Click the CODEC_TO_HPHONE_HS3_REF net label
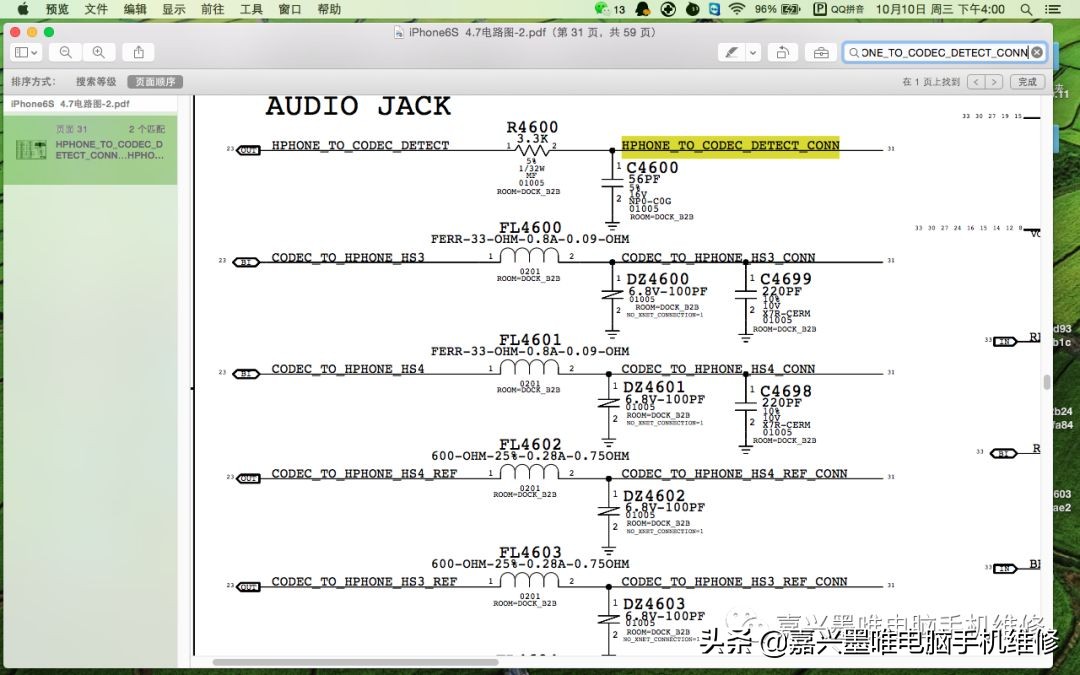The image size is (1080, 675). 364,582
